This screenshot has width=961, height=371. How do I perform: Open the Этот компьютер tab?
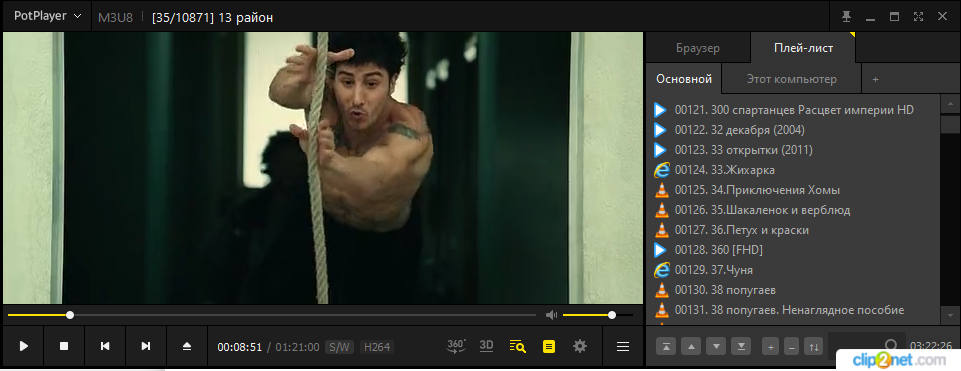click(792, 79)
